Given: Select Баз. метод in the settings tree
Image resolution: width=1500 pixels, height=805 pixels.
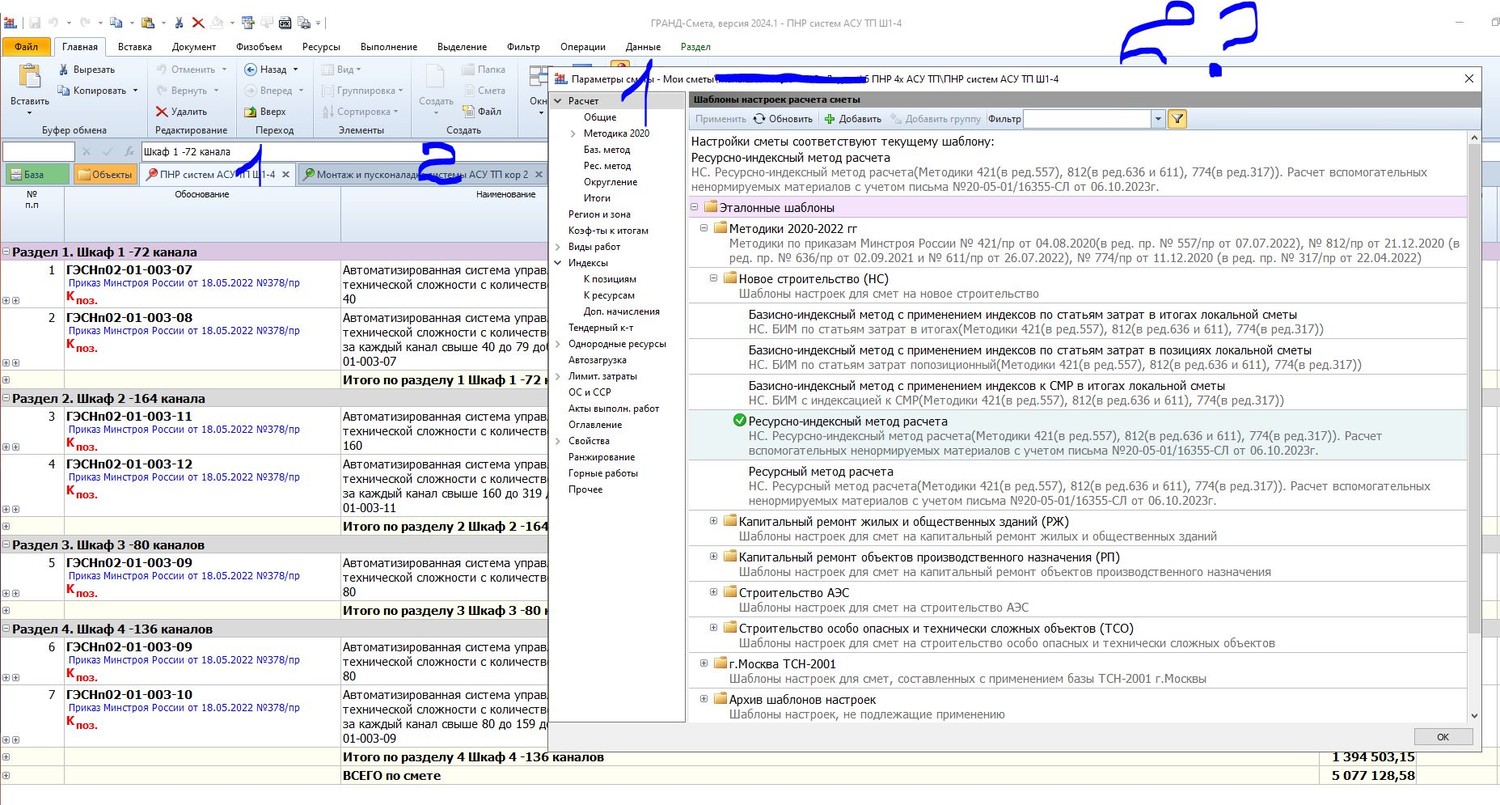Looking at the screenshot, I should click(607, 150).
